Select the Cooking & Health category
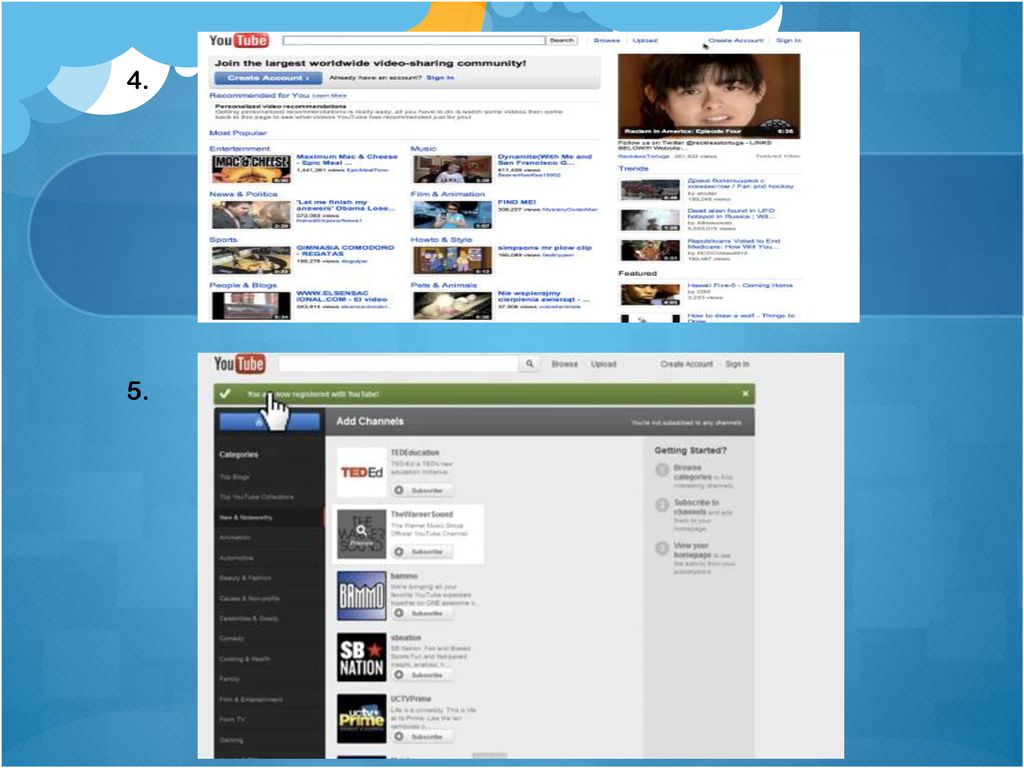Image resolution: width=1024 pixels, height=768 pixels. tap(245, 659)
